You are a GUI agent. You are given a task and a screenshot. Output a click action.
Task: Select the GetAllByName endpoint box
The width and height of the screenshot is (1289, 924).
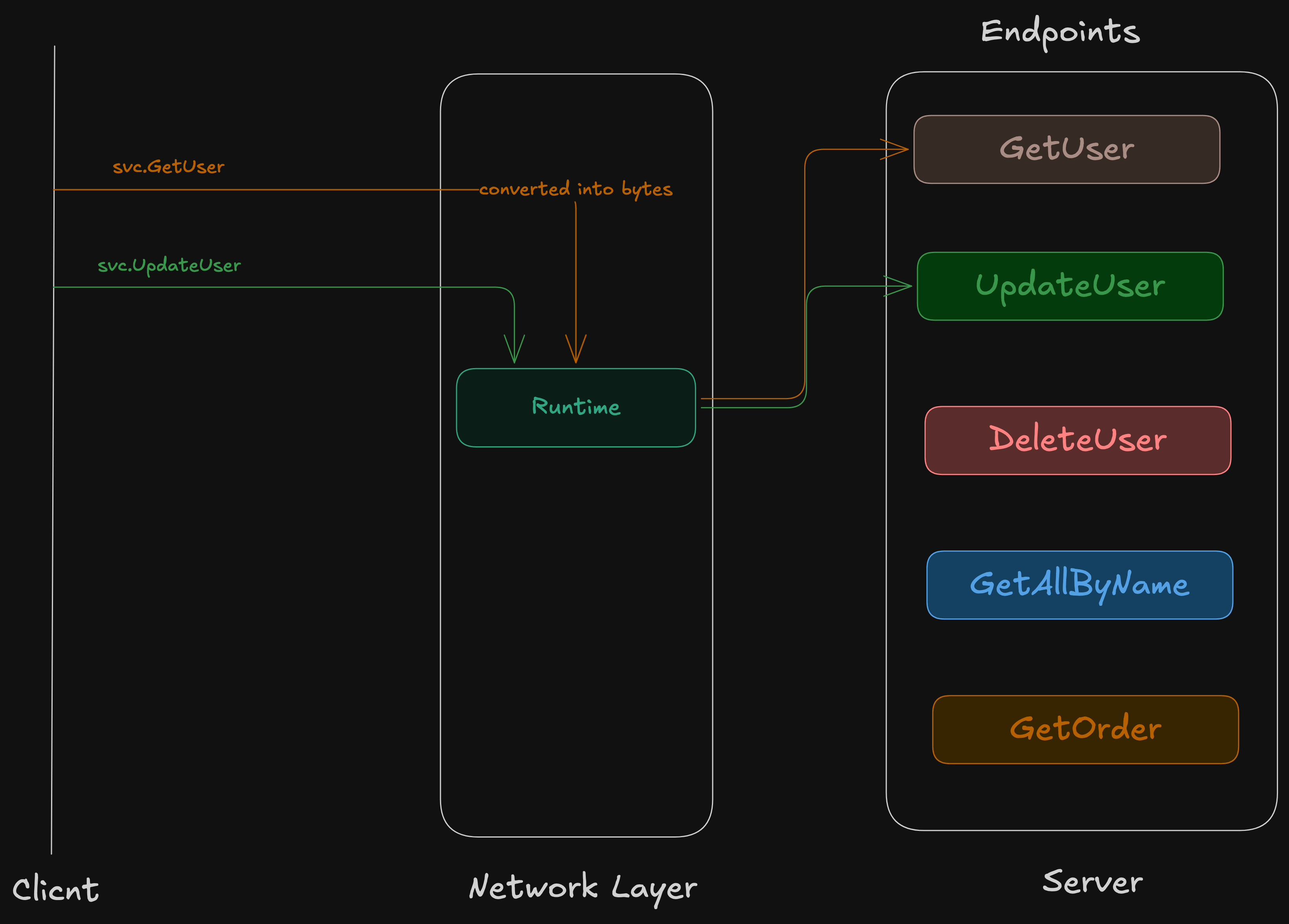coord(1079,585)
